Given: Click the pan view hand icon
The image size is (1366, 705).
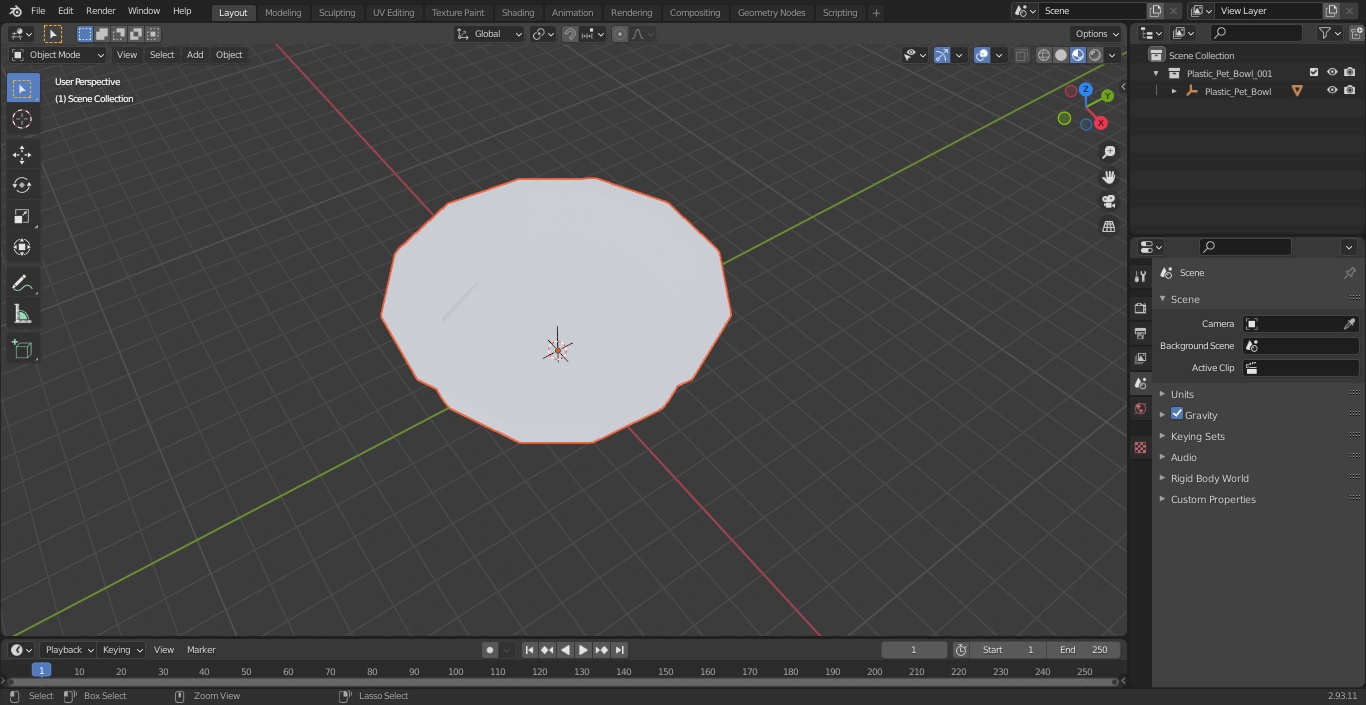Looking at the screenshot, I should tap(1108, 177).
